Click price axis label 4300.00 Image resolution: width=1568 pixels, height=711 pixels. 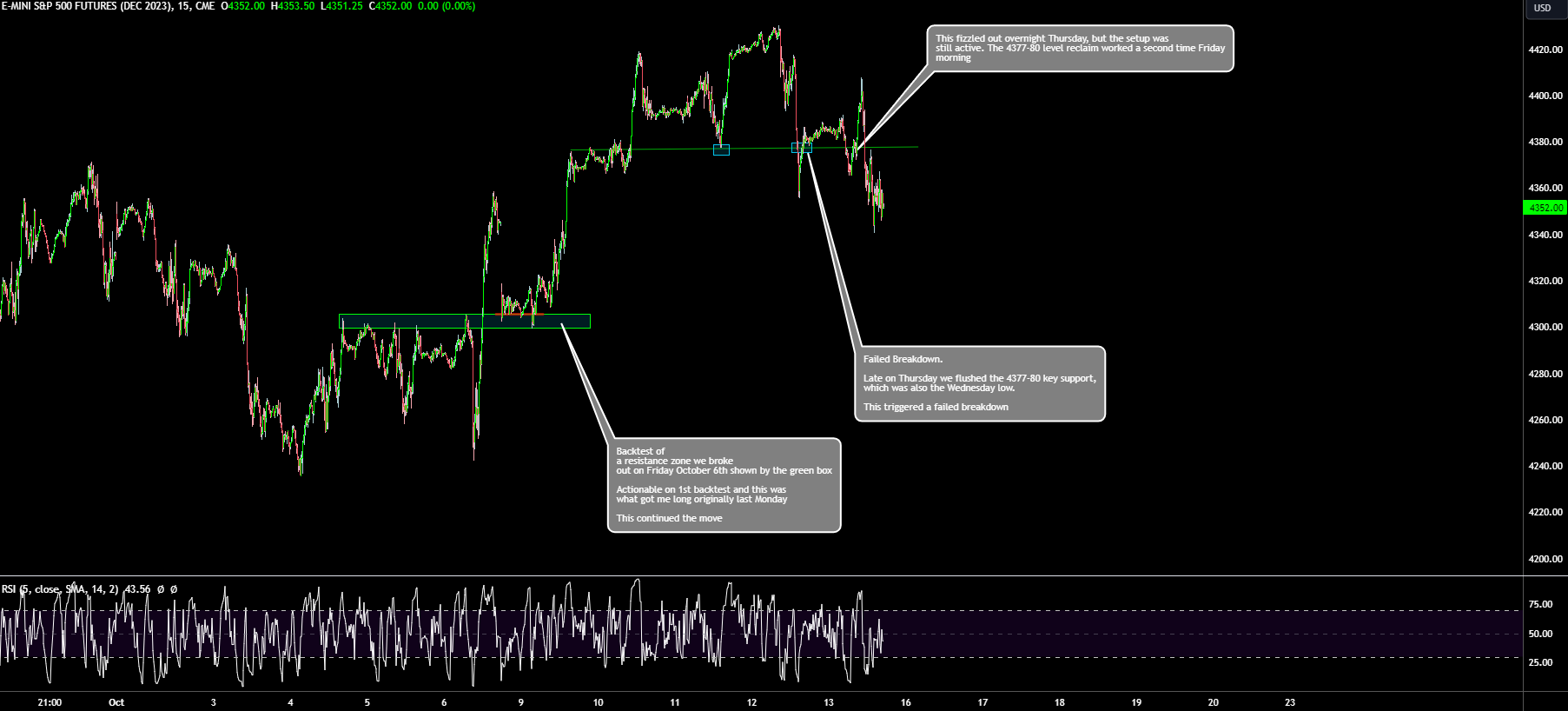click(1545, 327)
